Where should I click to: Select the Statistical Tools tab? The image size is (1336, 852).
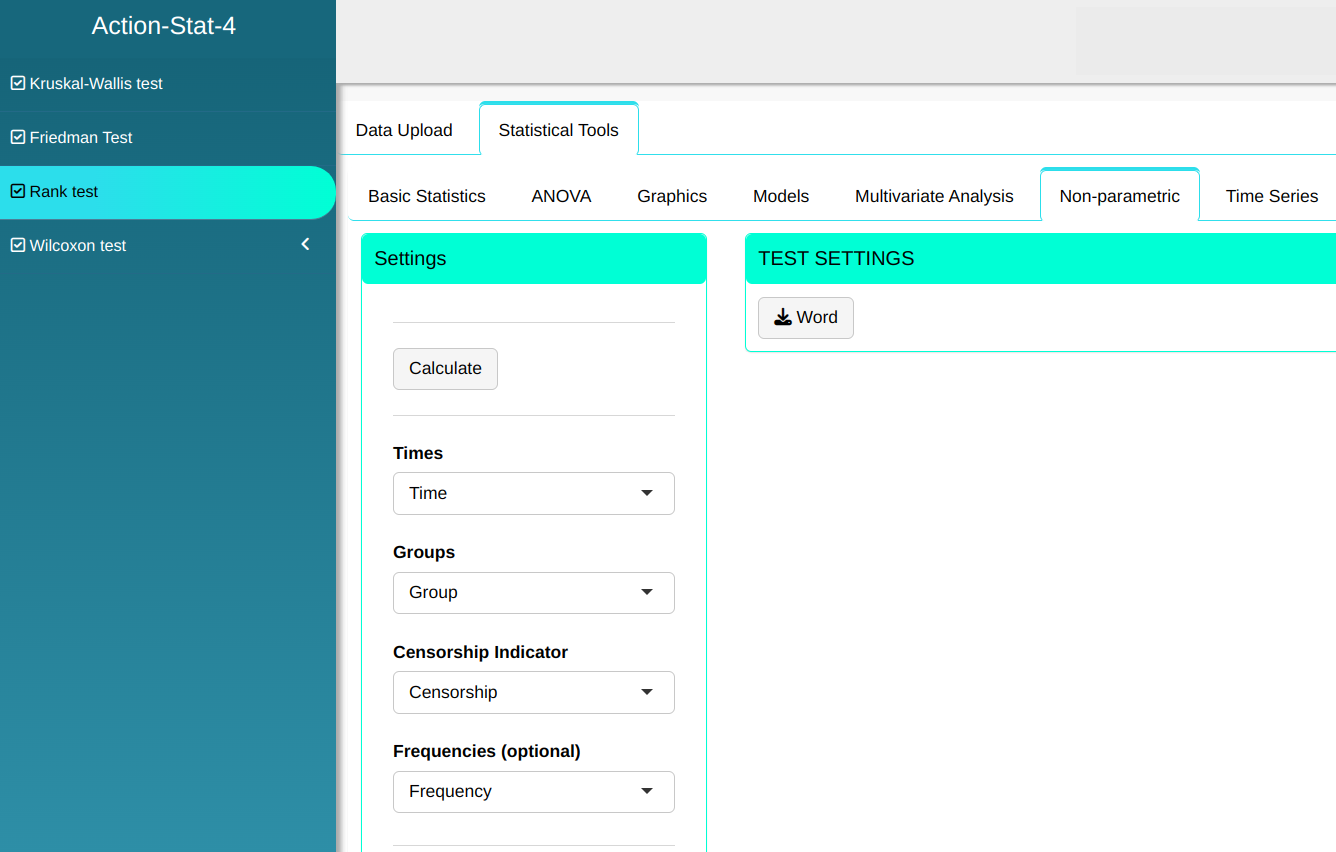558,130
